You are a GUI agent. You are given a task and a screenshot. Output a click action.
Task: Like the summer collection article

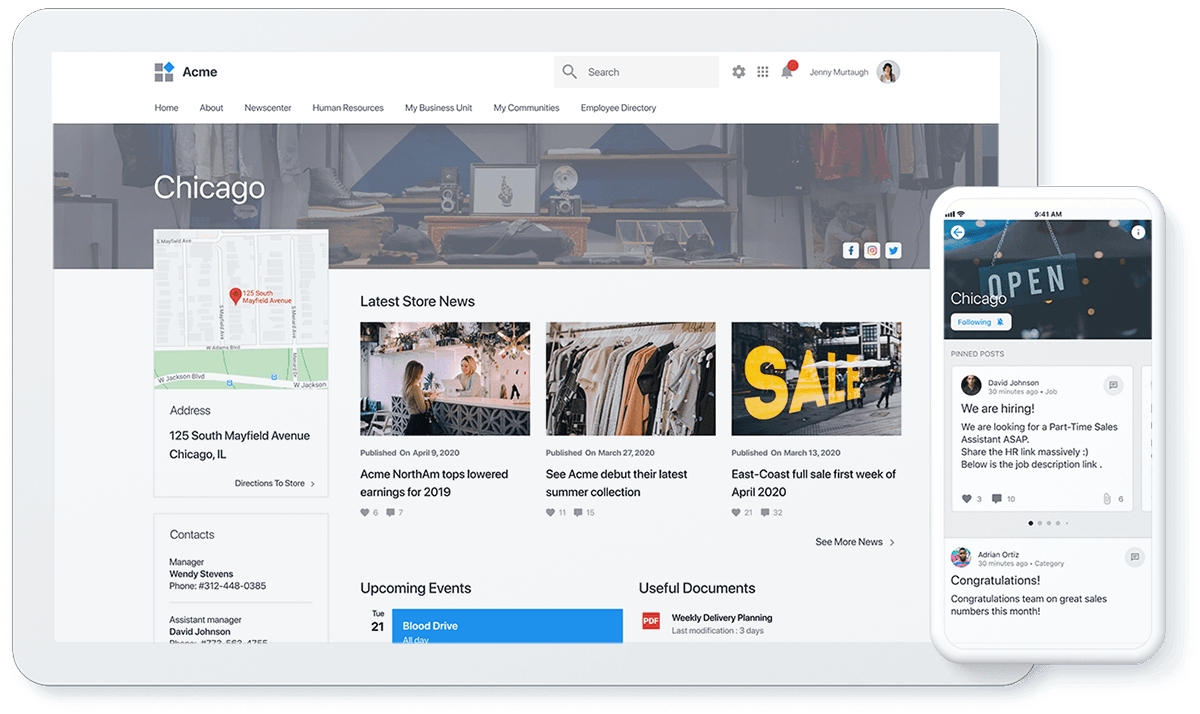click(551, 513)
